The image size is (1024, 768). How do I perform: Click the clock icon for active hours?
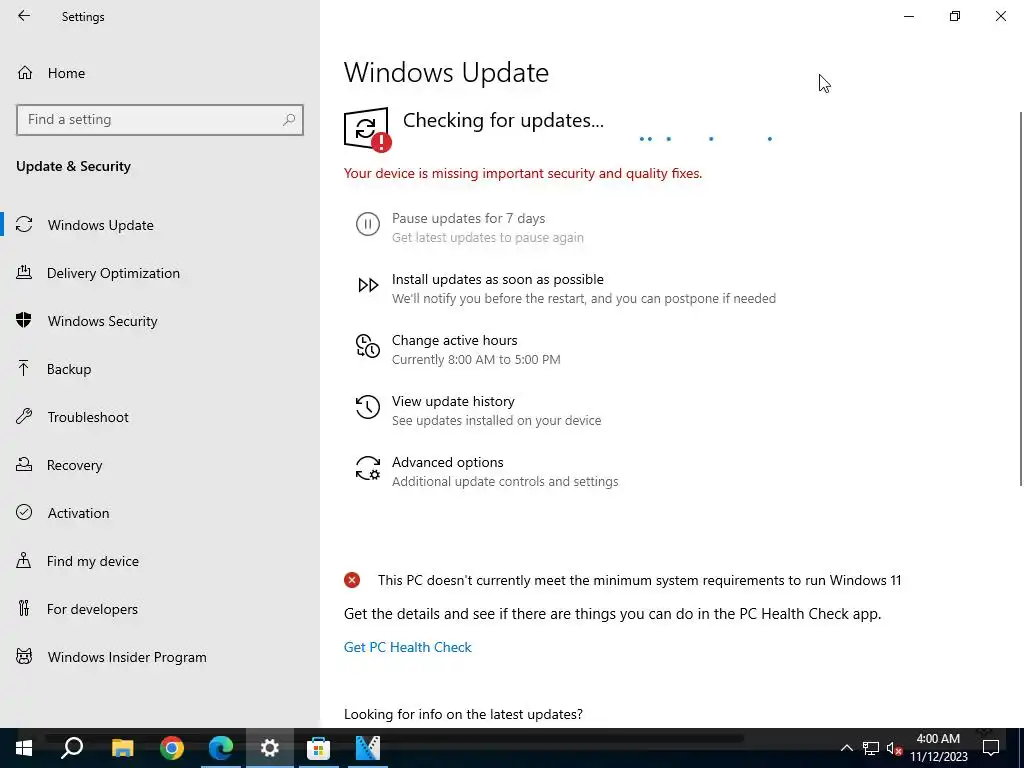(368, 346)
